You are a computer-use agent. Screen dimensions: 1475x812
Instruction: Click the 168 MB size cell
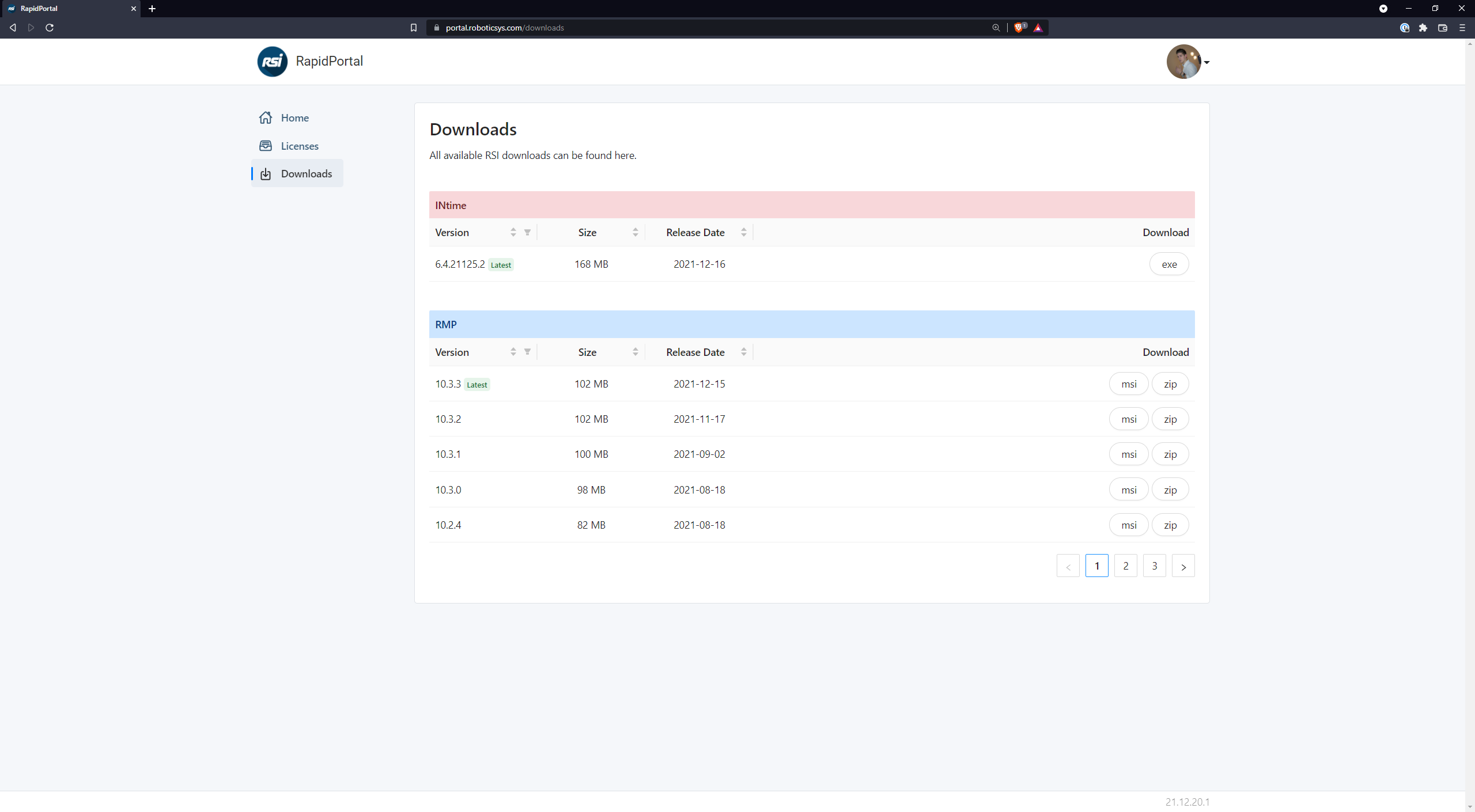(591, 264)
